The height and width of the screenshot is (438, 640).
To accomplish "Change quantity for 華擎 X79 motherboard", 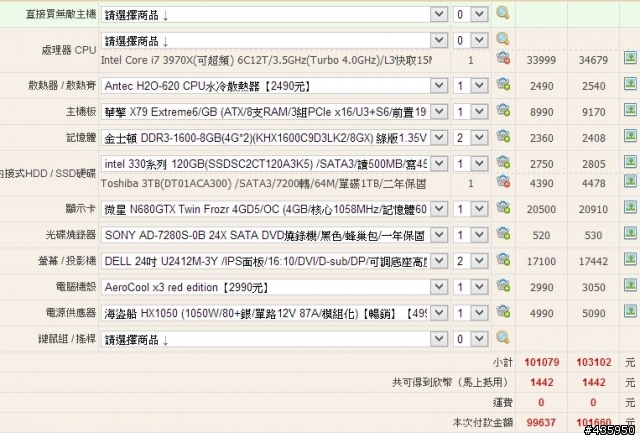I will pos(471,112).
